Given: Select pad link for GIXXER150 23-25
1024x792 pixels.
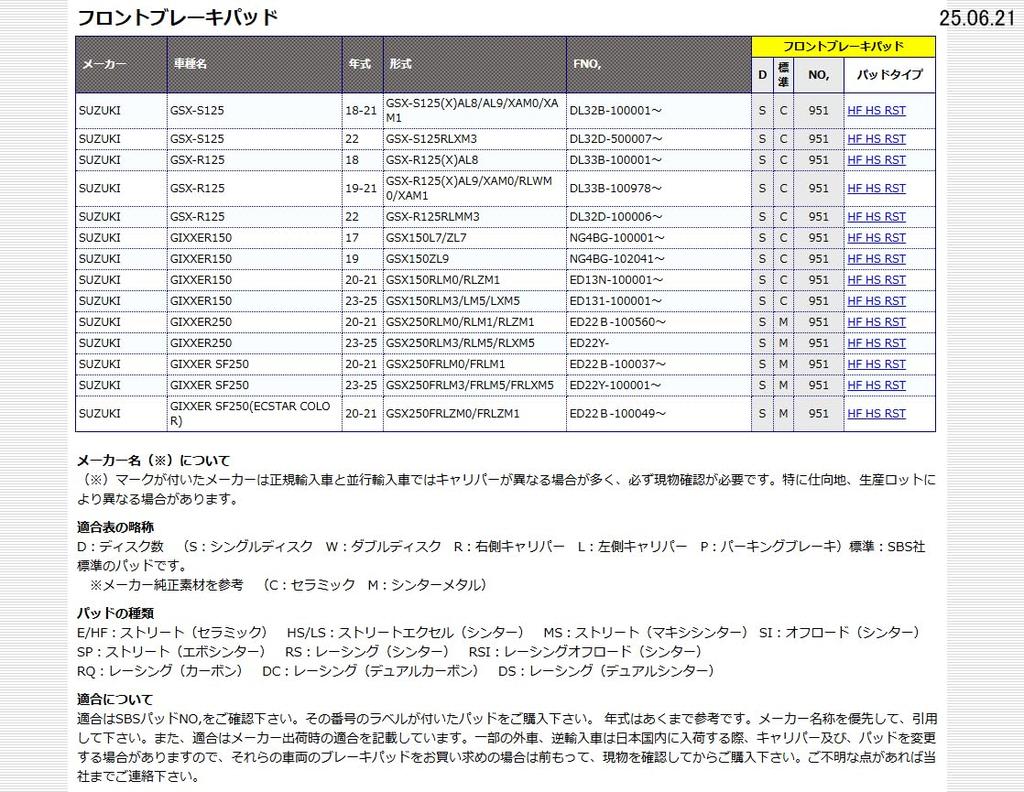Looking at the screenshot, I should pyautogui.click(x=876, y=301).
